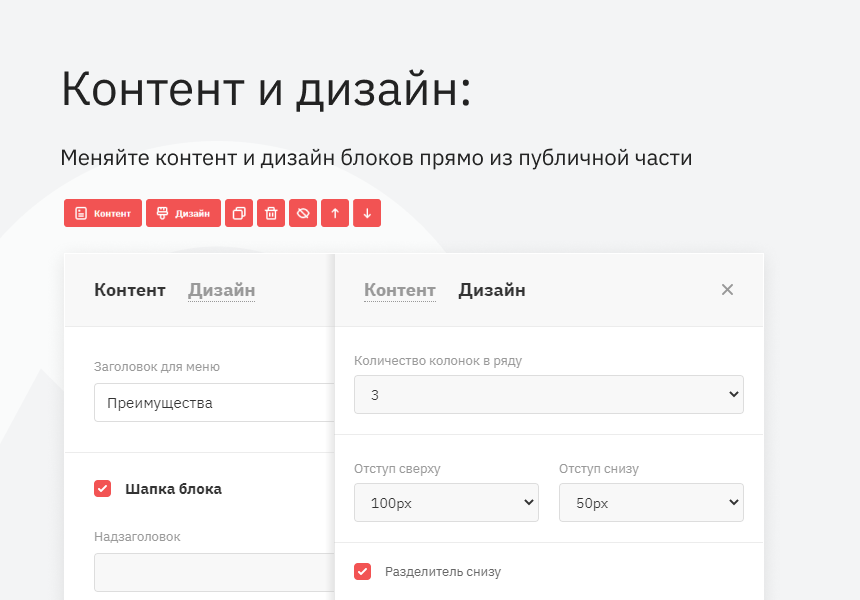
Task: Click the duplicate block icon in red toolbar
Action: click(239, 213)
